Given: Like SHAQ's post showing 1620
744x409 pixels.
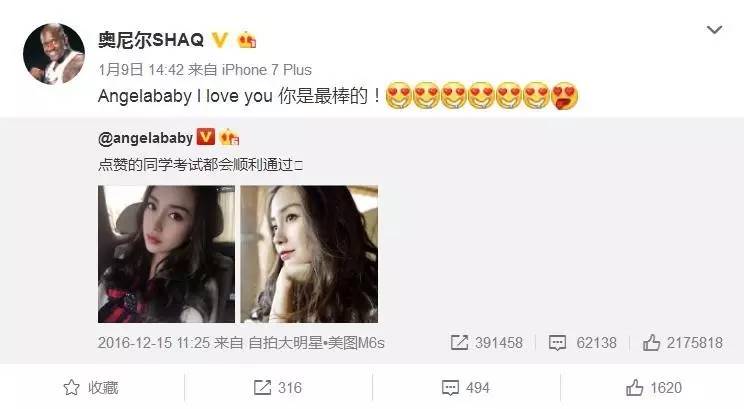Looking at the screenshot, I should tap(653, 388).
